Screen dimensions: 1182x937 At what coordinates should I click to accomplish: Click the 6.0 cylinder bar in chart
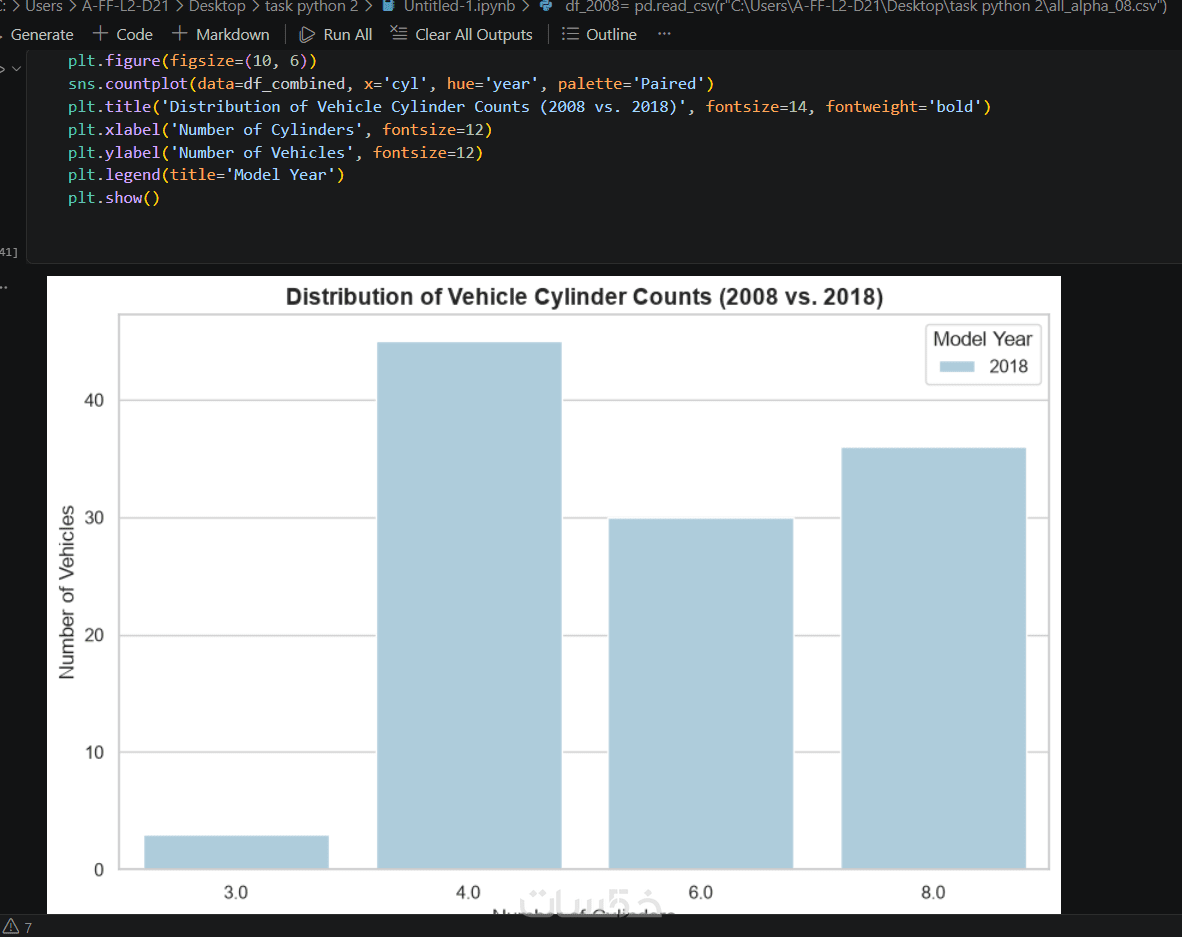(700, 694)
